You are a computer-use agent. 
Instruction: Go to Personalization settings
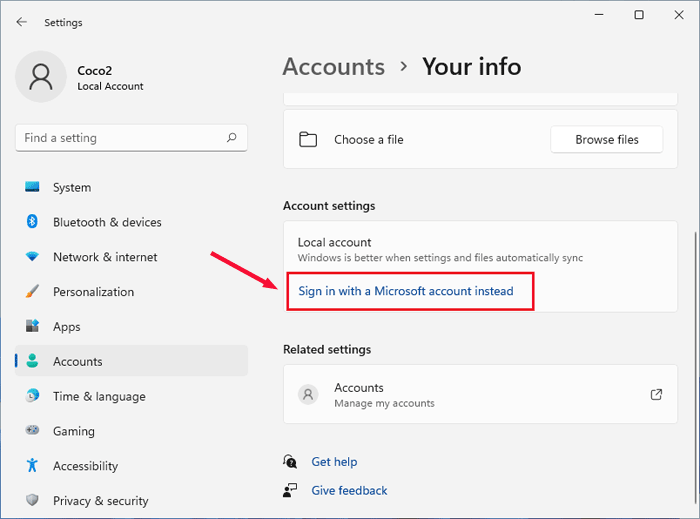point(131,291)
